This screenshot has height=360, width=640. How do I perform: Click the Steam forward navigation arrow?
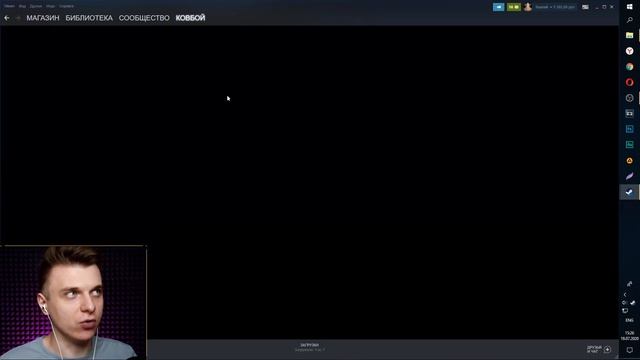18,18
